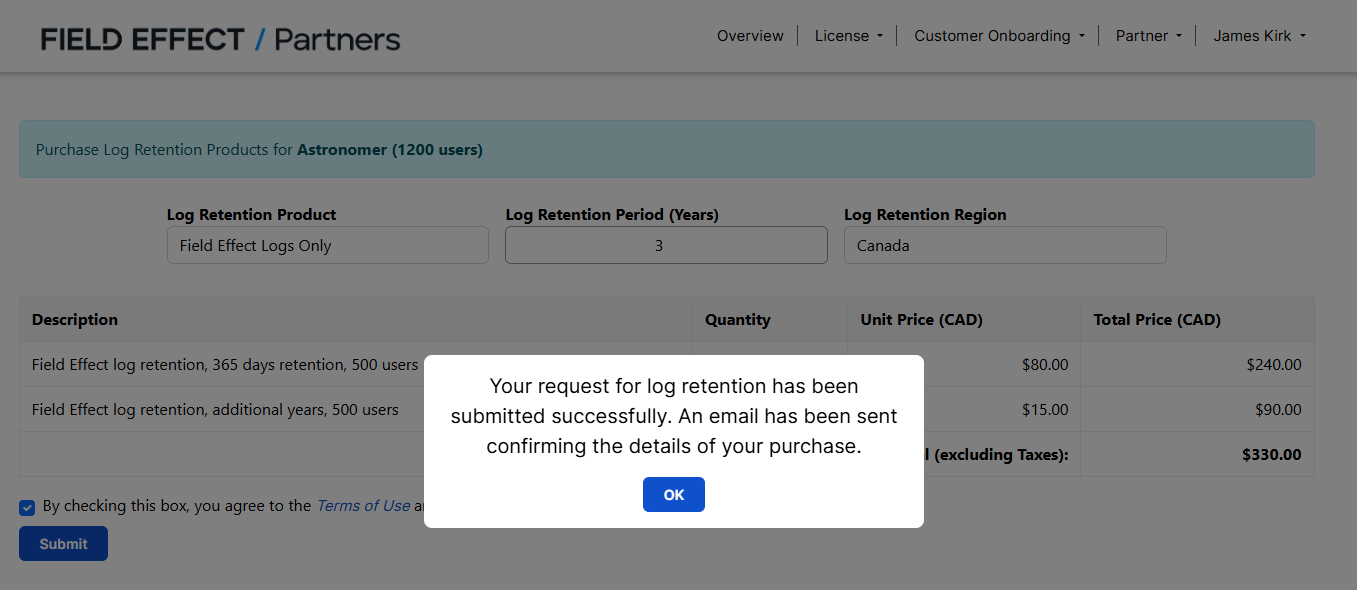Click the $80.00 unit price cell
The height and width of the screenshot is (590, 1357).
(x=964, y=365)
